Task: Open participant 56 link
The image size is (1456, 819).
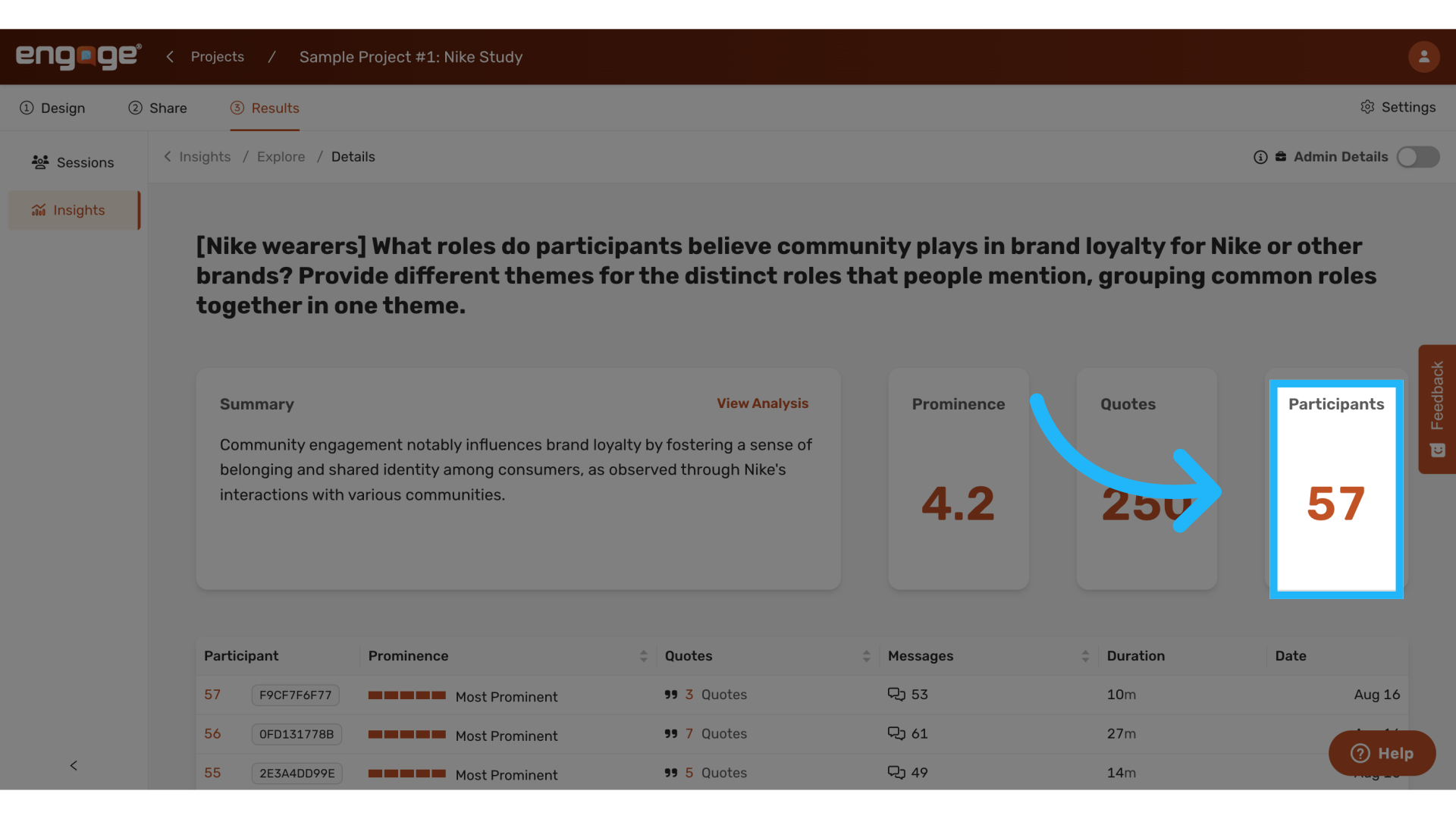Action: point(212,734)
